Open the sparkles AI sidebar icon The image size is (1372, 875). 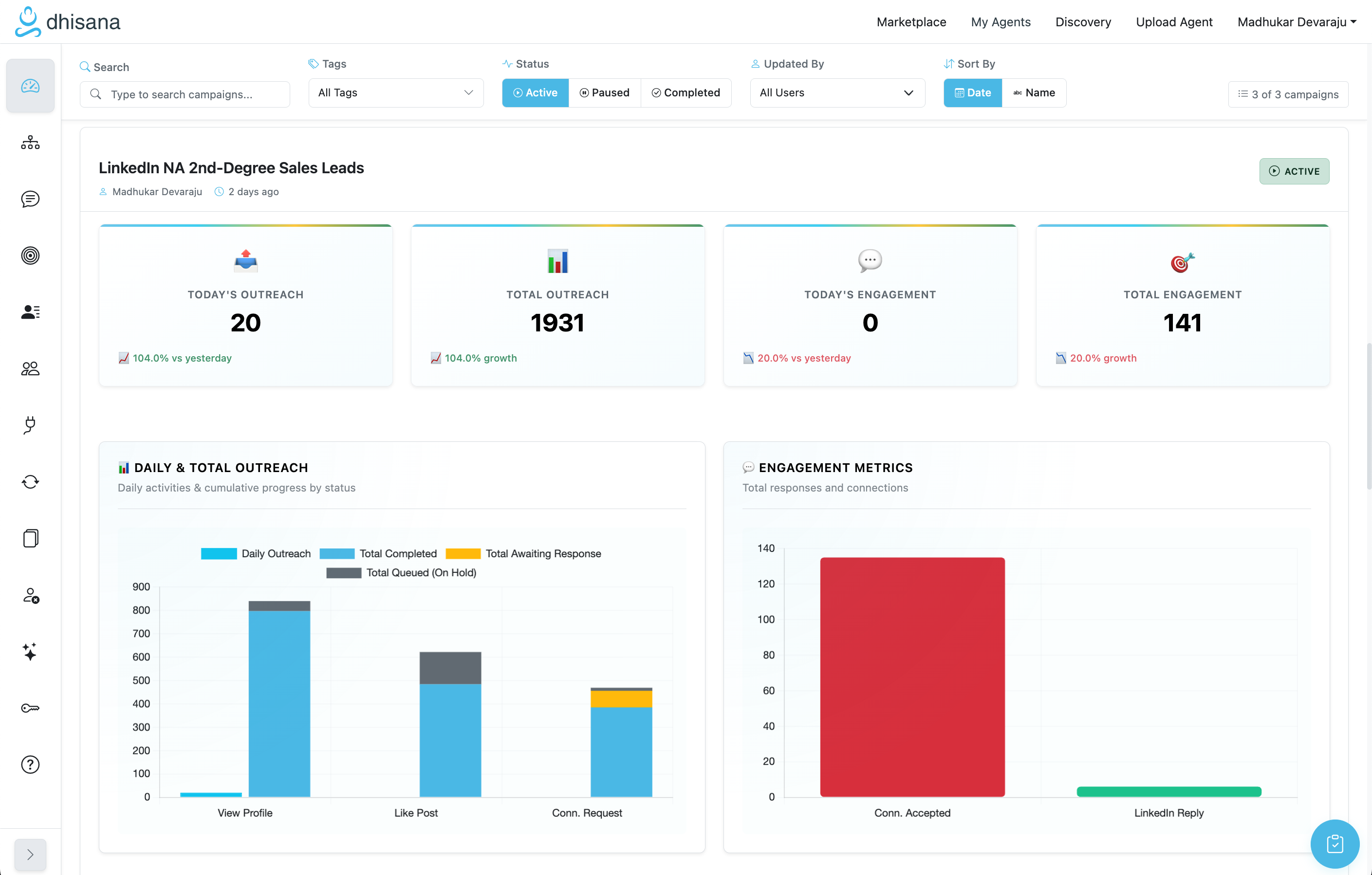(30, 651)
